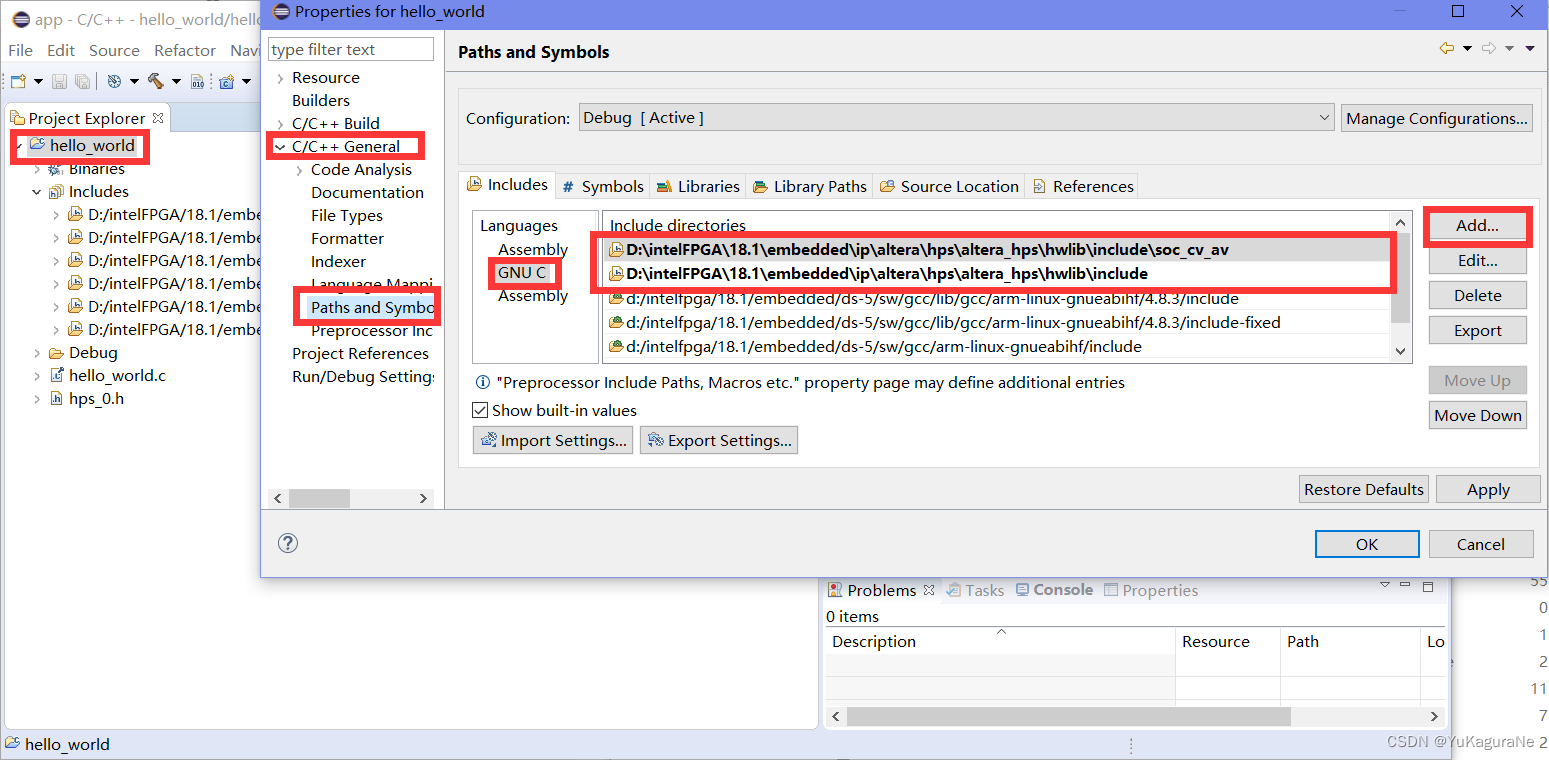Viewport: 1549px width, 760px height.
Task: Switch to the Libraries tab
Action: (698, 186)
